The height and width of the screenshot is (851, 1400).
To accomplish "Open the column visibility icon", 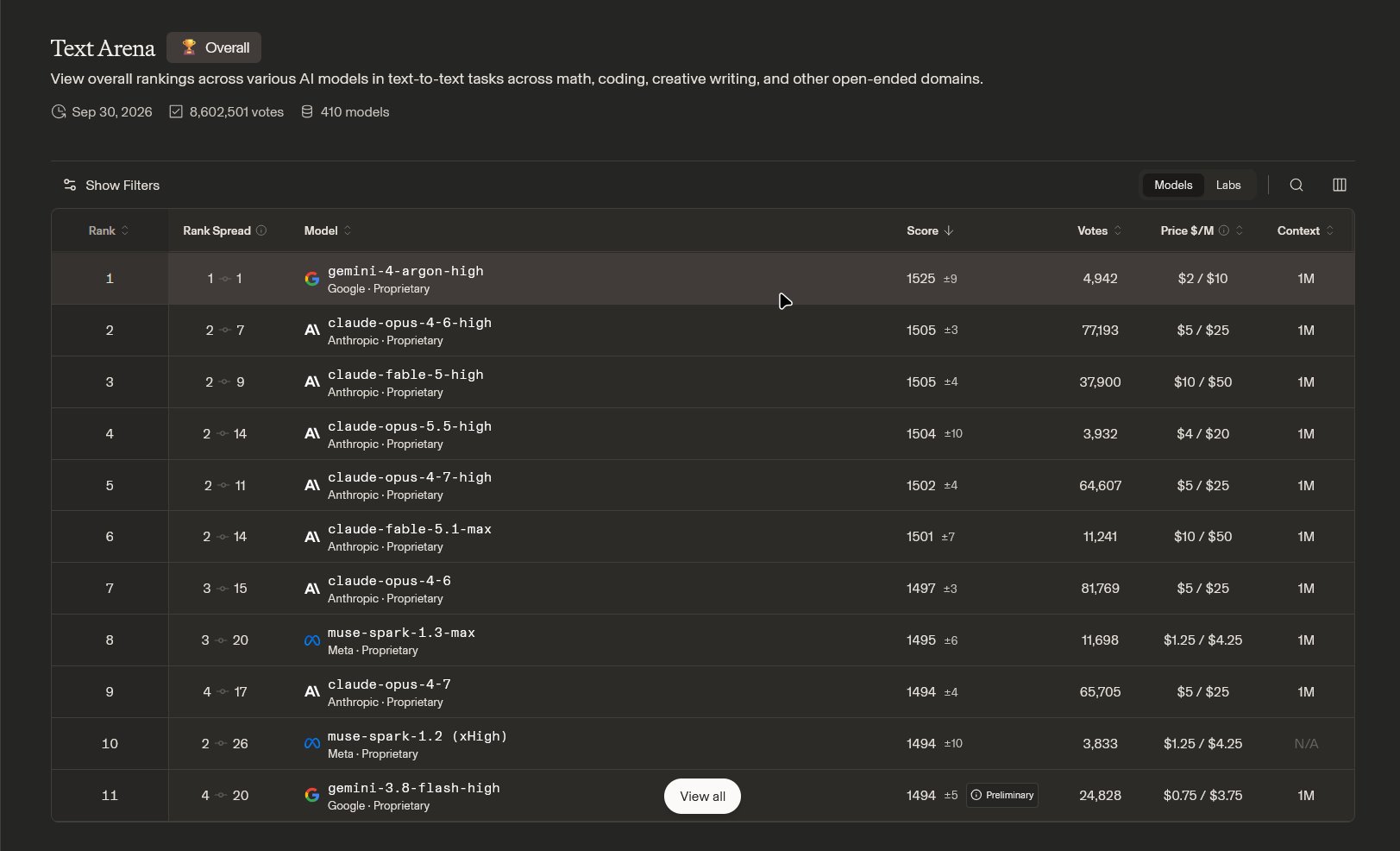I will (1340, 185).
